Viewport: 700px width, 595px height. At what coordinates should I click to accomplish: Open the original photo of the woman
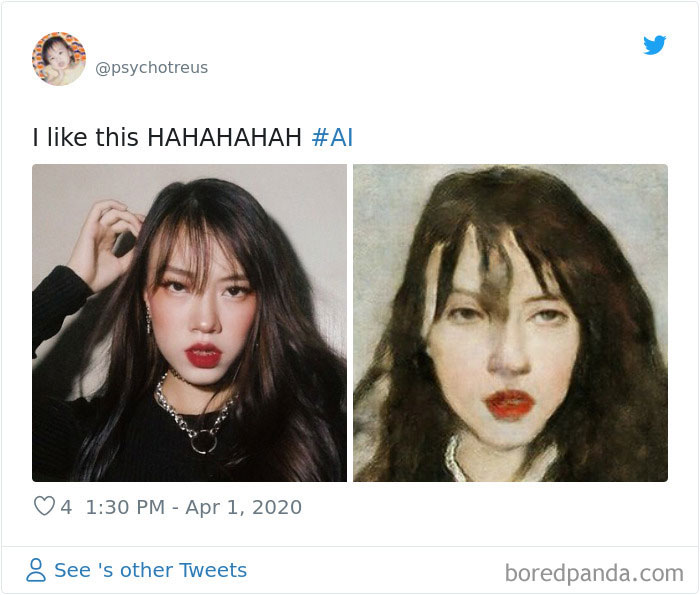(189, 323)
